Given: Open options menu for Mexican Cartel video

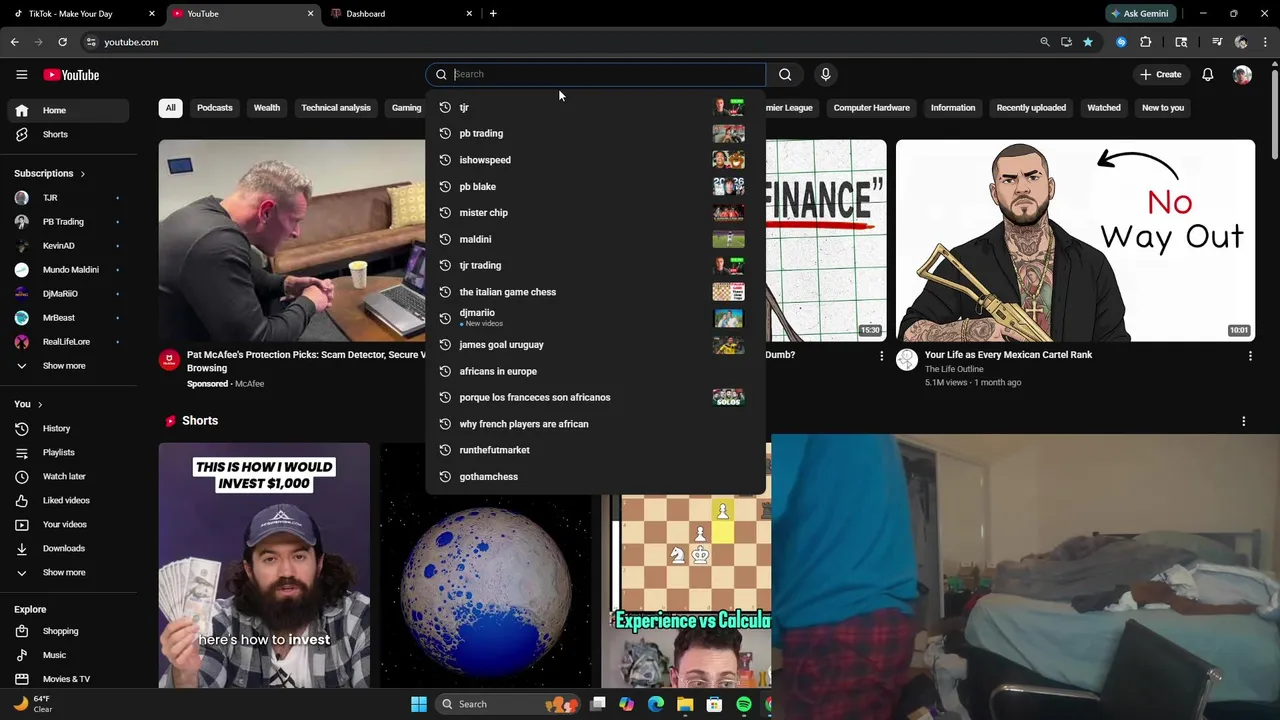Looking at the screenshot, I should pyautogui.click(x=1250, y=356).
